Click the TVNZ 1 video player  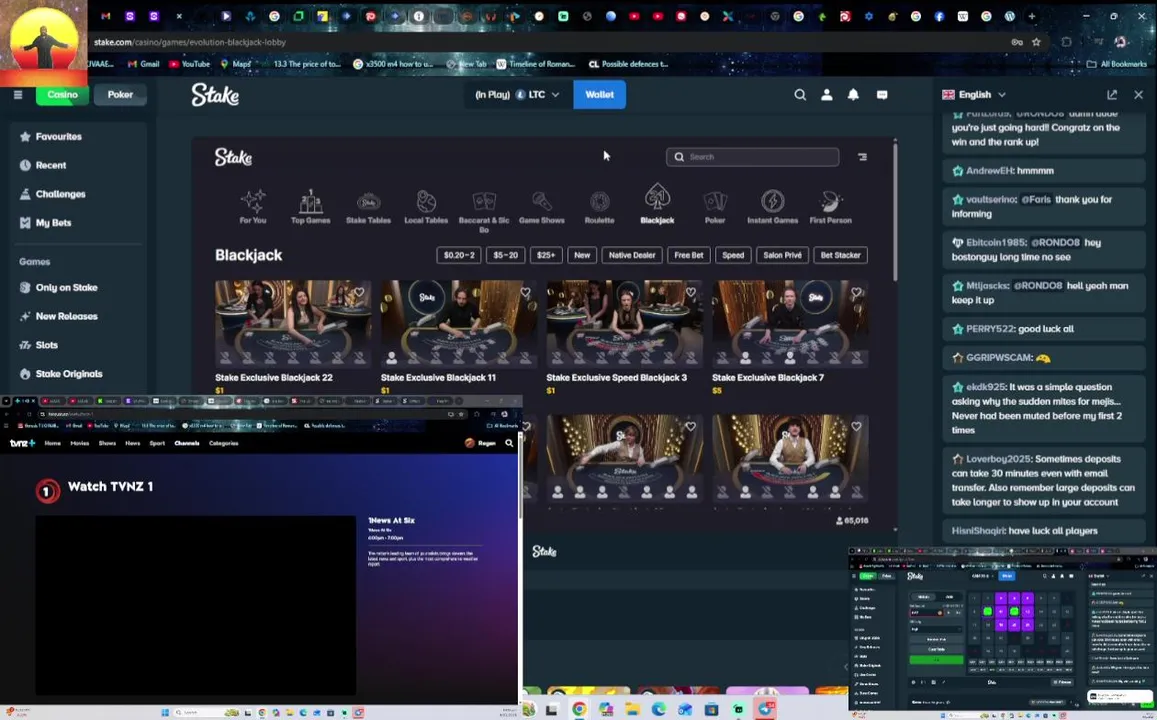[196, 605]
